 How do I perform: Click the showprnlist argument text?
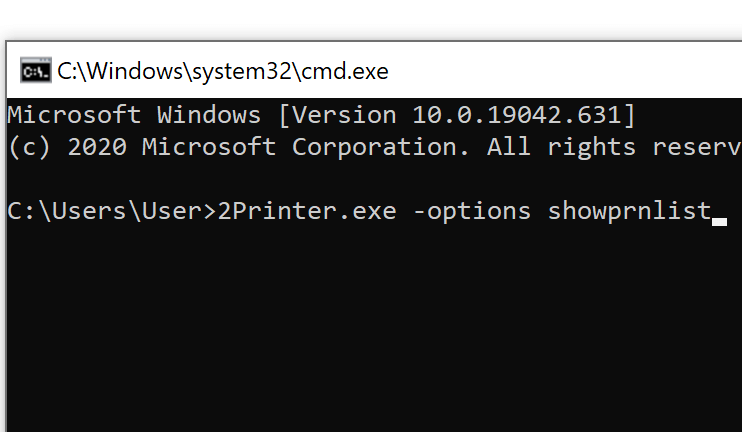629,212
